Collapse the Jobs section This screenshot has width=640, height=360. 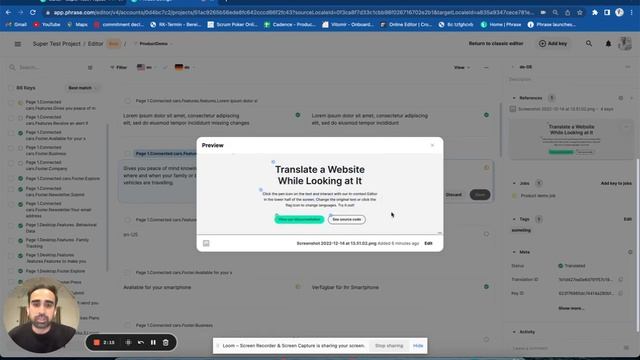point(514,183)
